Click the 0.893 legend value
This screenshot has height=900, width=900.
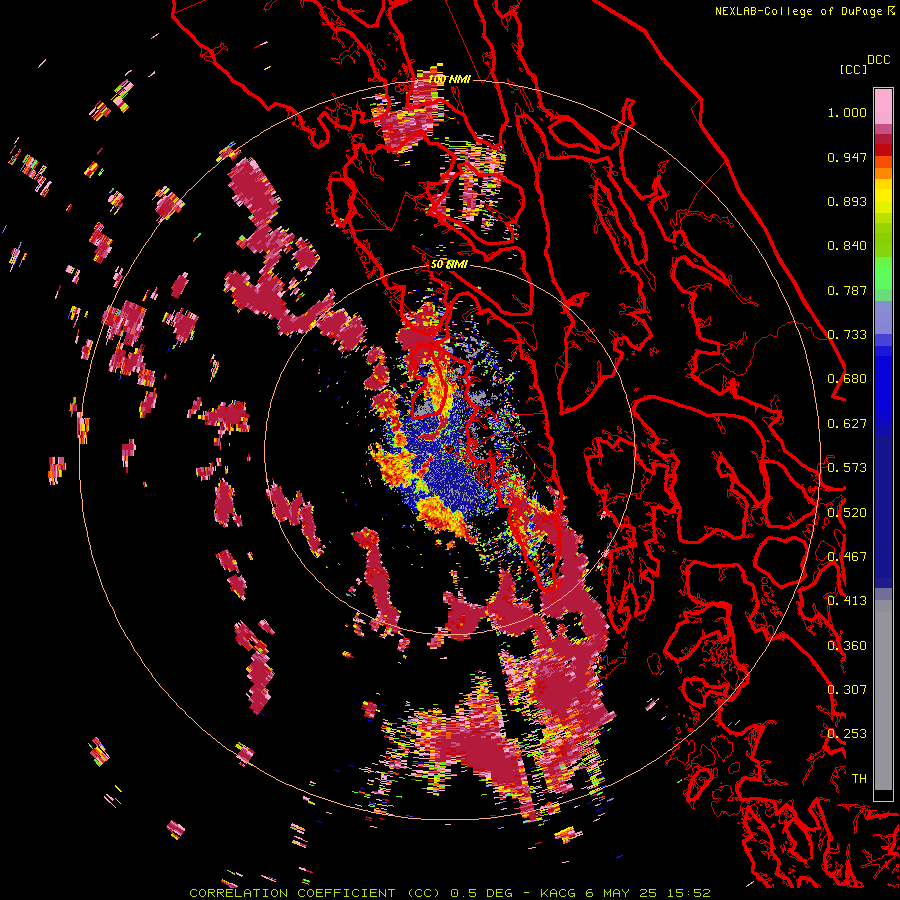pyautogui.click(x=847, y=201)
